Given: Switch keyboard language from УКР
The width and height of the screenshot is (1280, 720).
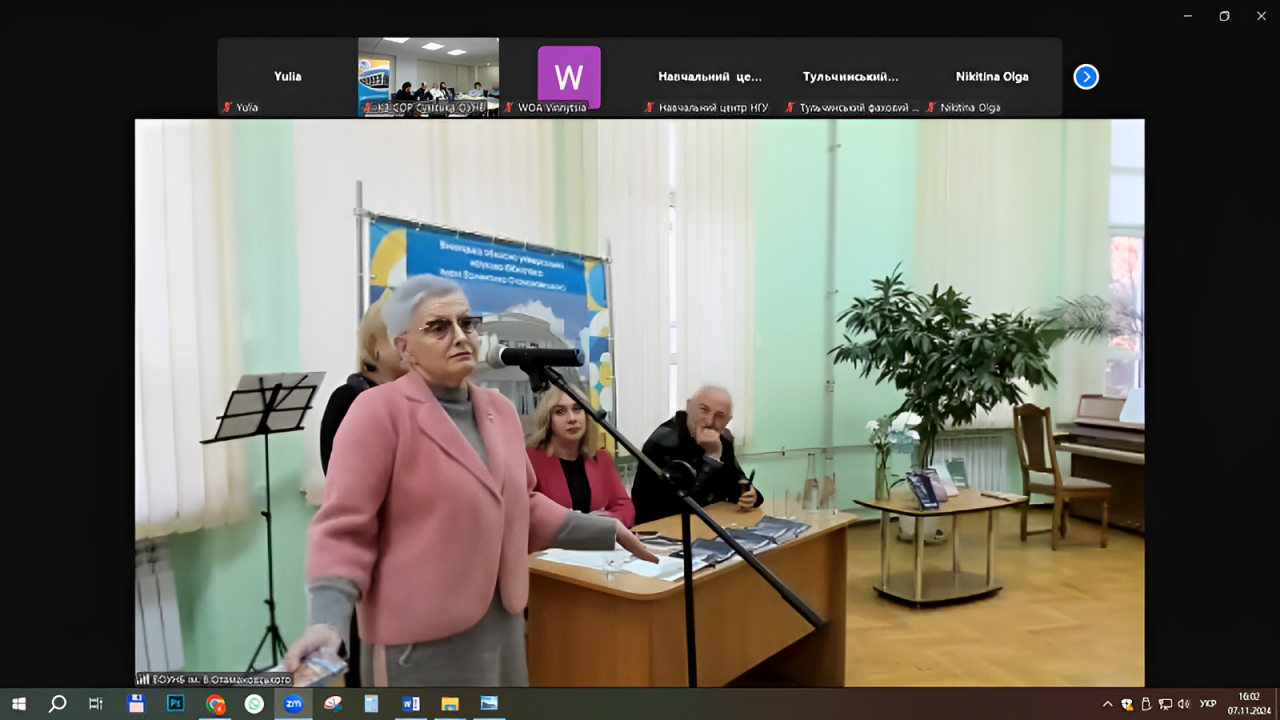Looking at the screenshot, I should coord(1208,704).
